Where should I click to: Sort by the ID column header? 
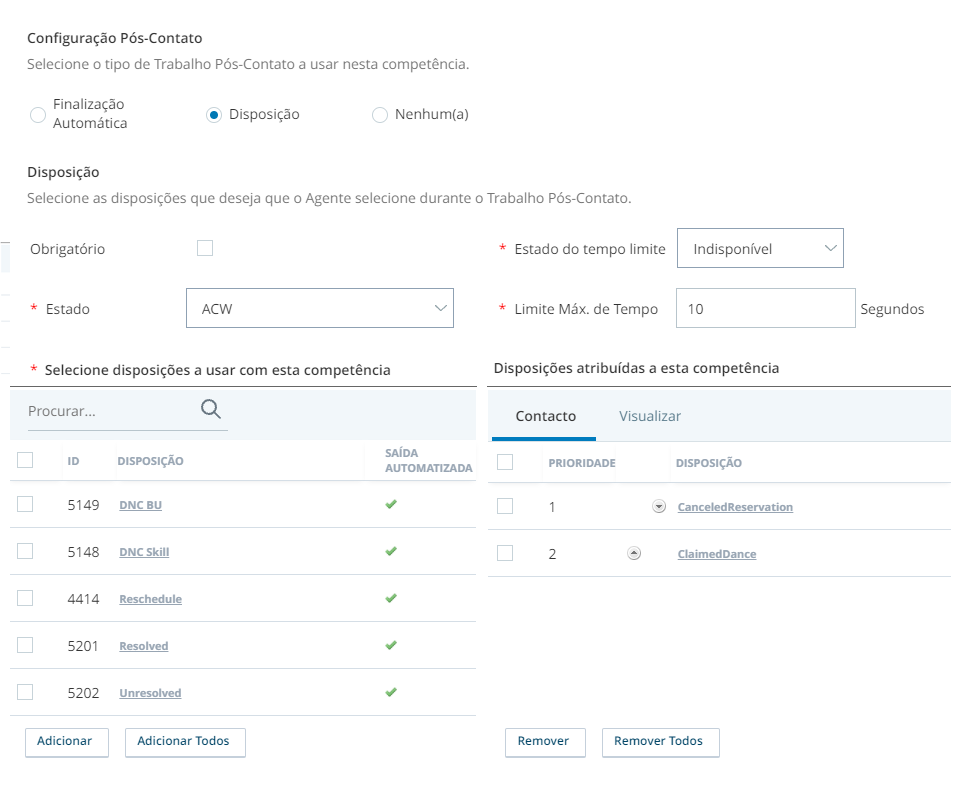(73, 461)
